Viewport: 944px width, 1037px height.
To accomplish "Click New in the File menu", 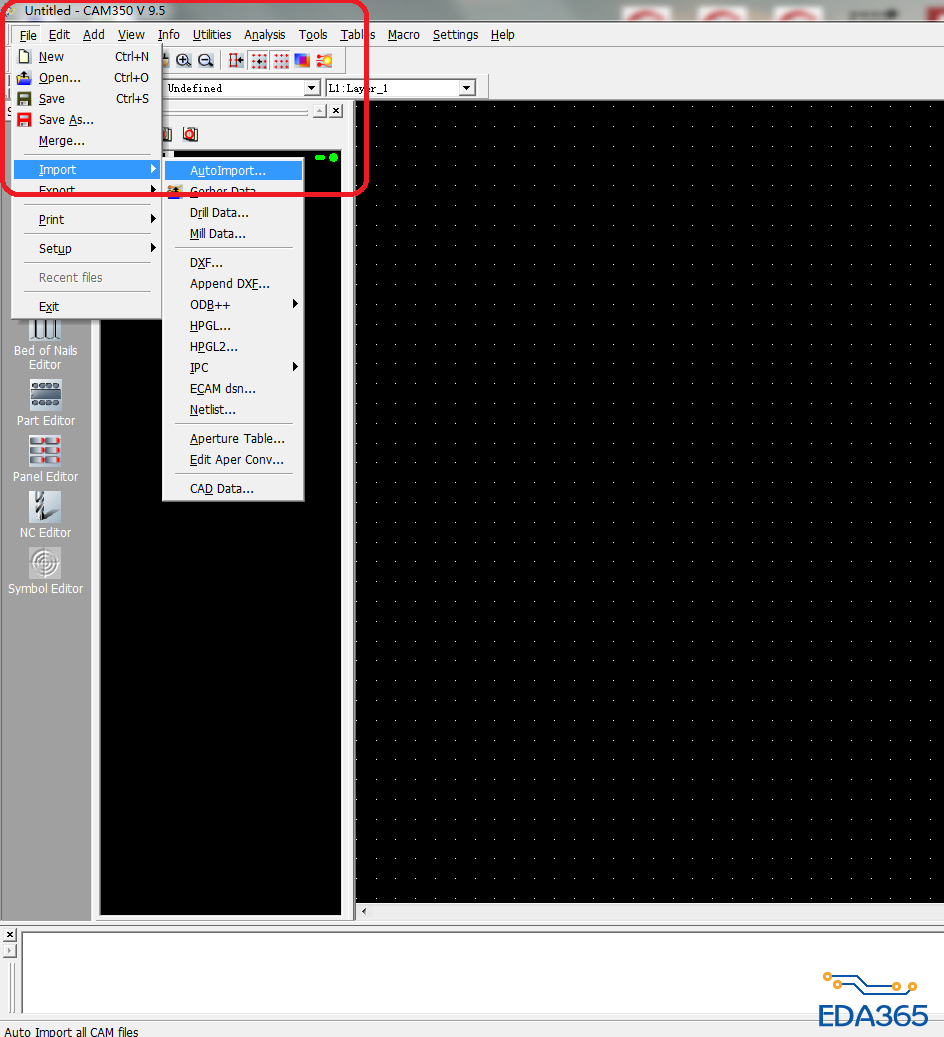I will click(87, 57).
